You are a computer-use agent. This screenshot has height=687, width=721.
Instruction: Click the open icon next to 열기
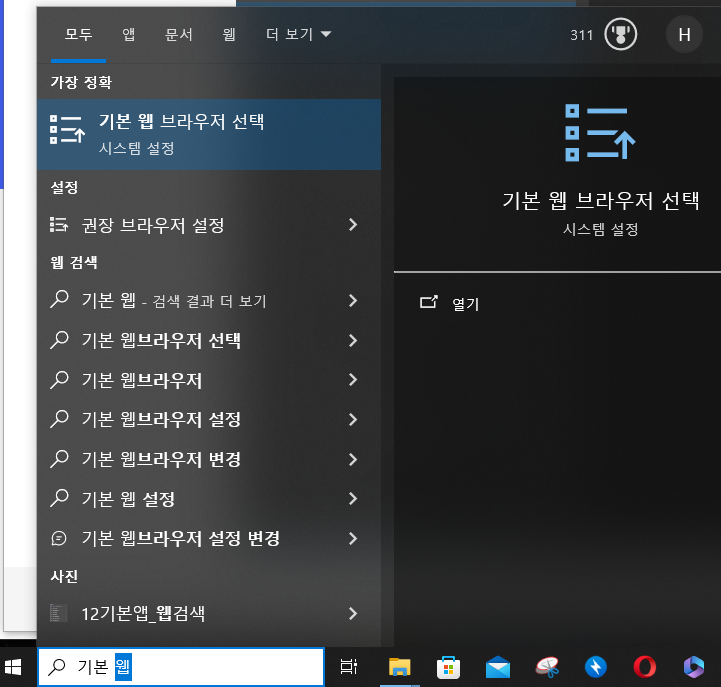click(x=429, y=302)
